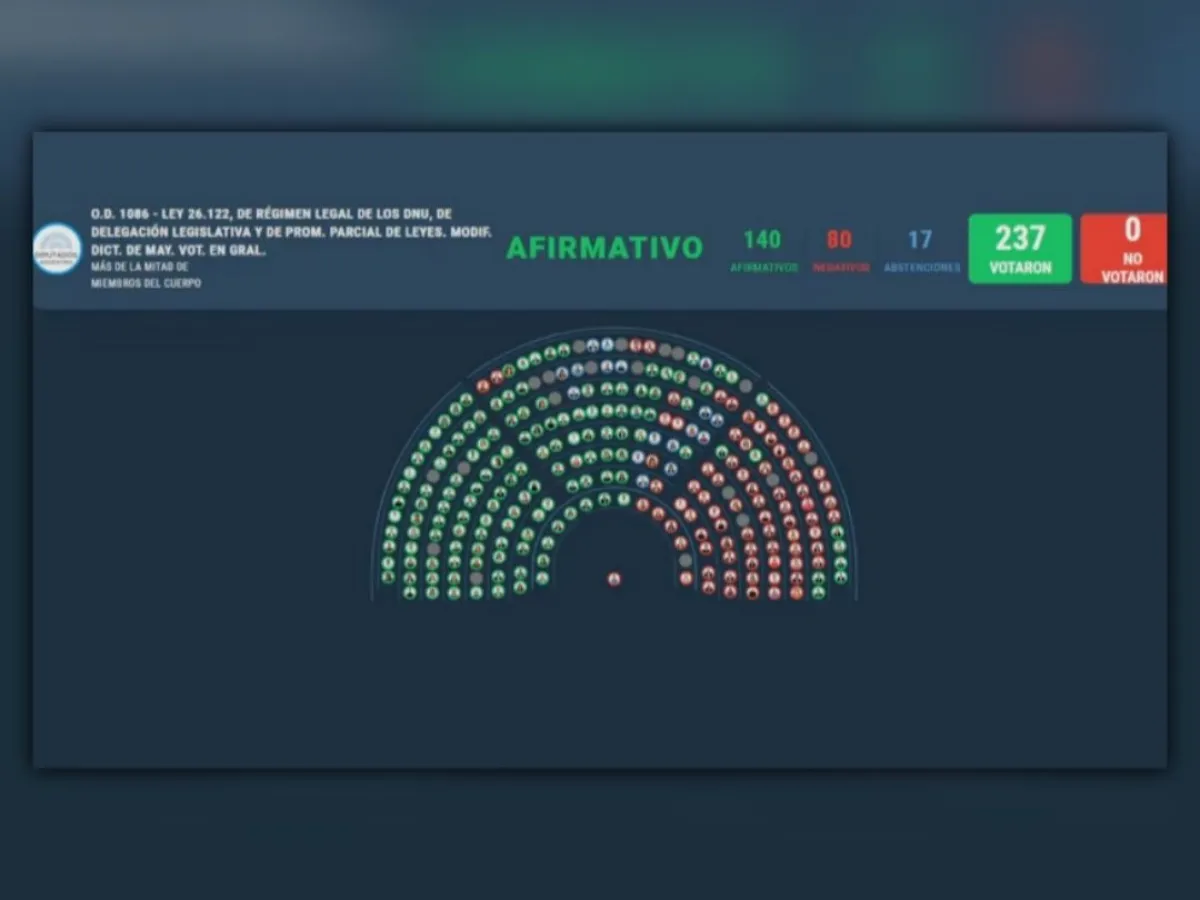Screen dimensions: 1200x900
Task: Click the red 0 No Votaron box
Action: (x=1124, y=248)
